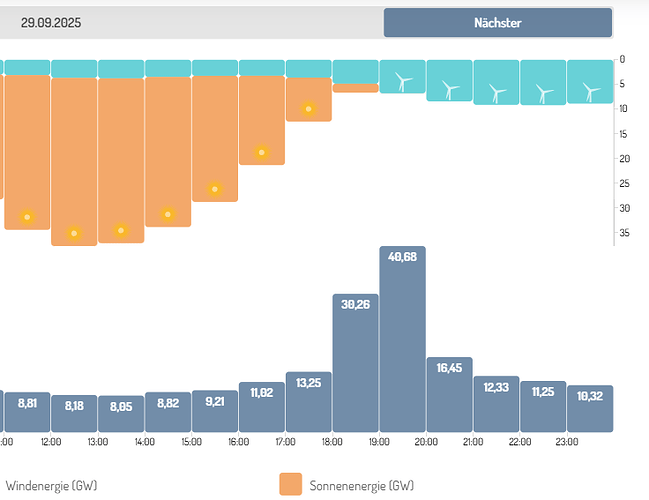649x500 pixels.
Task: Click the 13,25 price bar
Action: (308, 402)
